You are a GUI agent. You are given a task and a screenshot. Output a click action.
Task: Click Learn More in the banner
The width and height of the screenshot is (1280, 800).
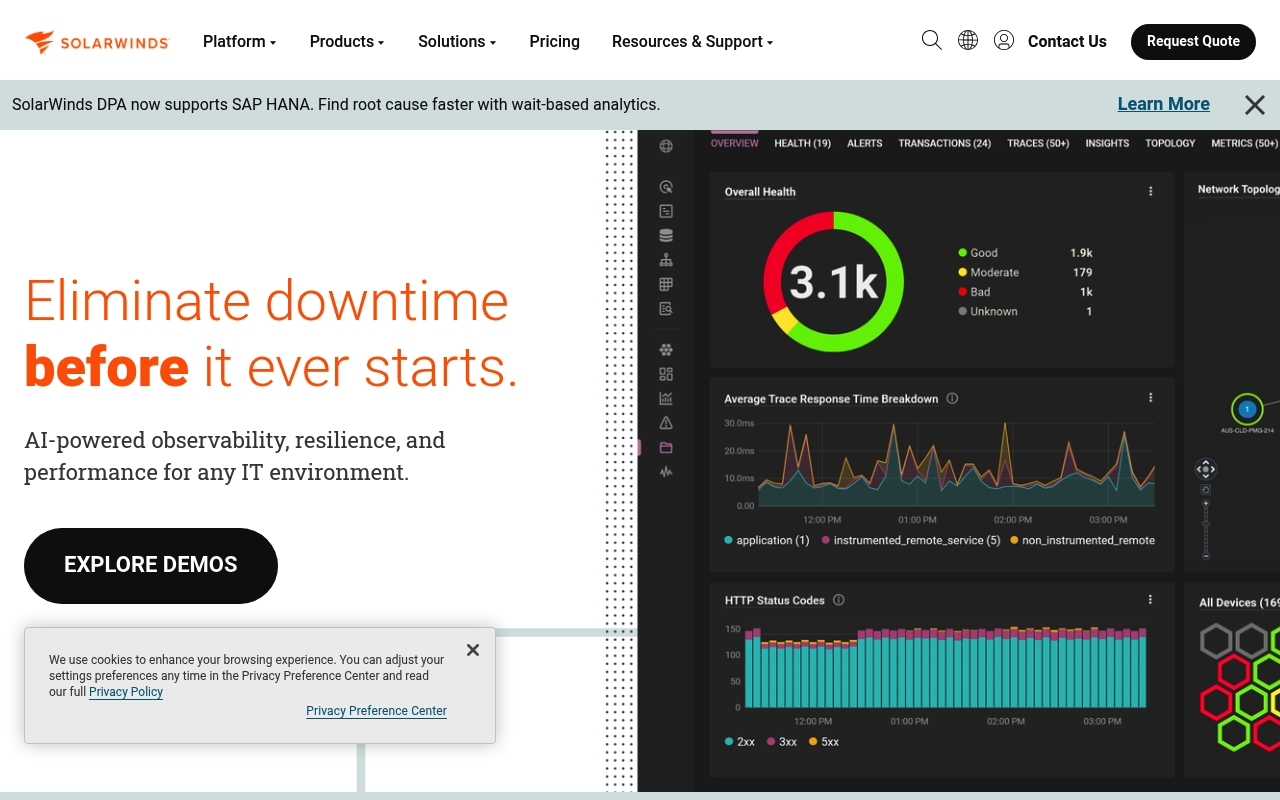pos(1163,104)
